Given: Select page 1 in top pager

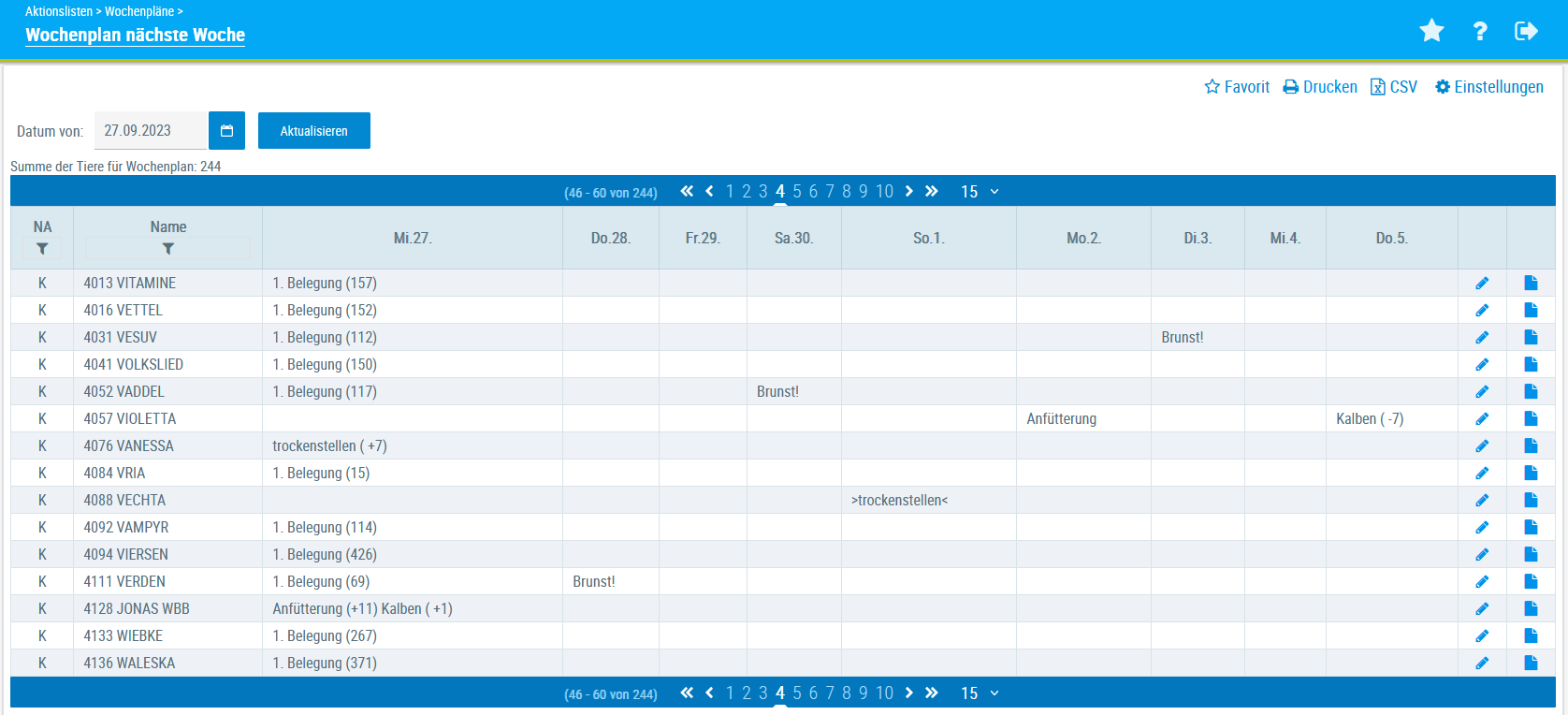Looking at the screenshot, I should (730, 191).
